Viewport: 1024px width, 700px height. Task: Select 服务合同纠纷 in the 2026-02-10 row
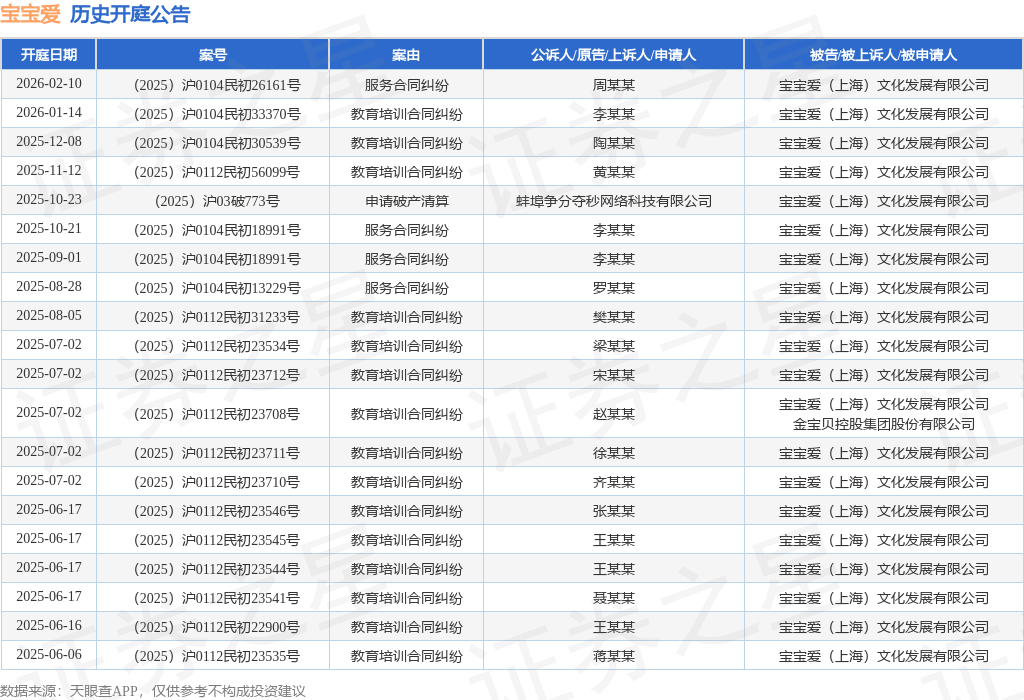407,85
